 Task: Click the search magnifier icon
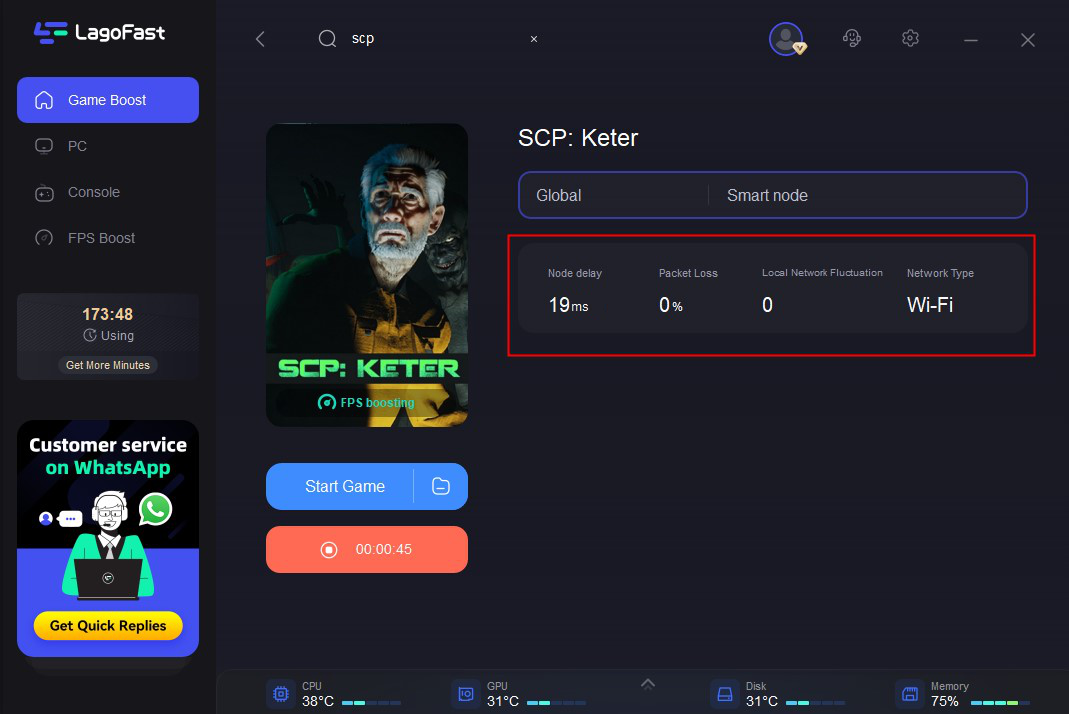click(327, 39)
